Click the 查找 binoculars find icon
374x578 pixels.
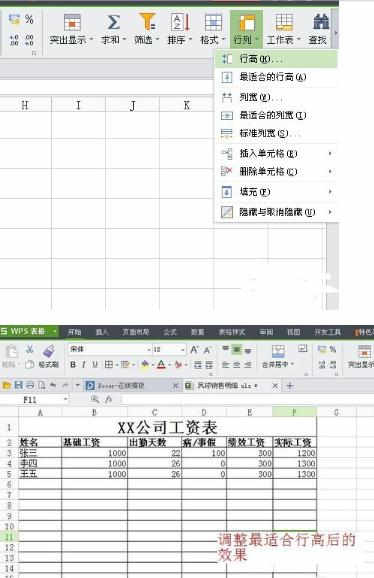pyautogui.click(x=321, y=22)
